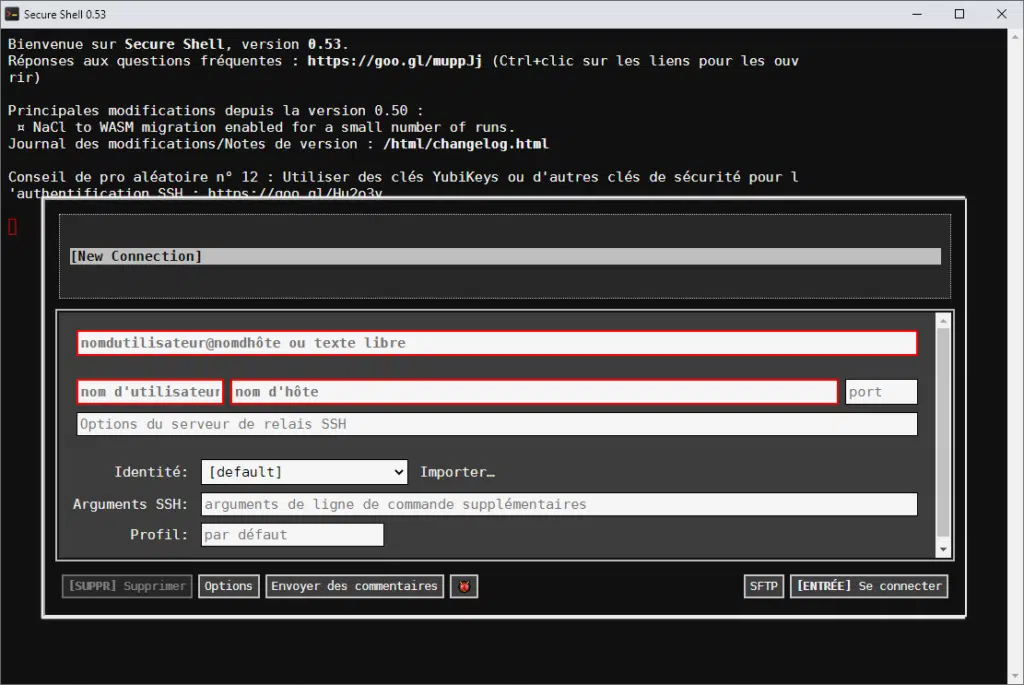Focus the nom d'hôte field
The image size is (1024, 685).
pos(534,392)
